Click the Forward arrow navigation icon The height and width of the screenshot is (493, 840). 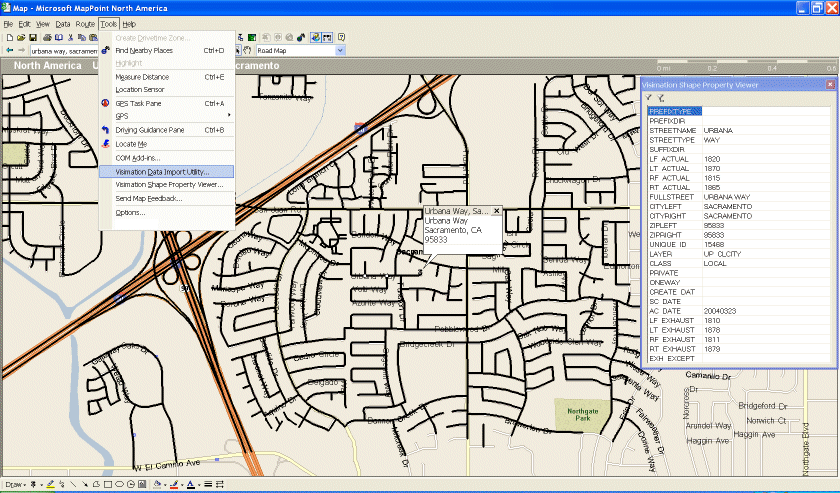(21, 50)
